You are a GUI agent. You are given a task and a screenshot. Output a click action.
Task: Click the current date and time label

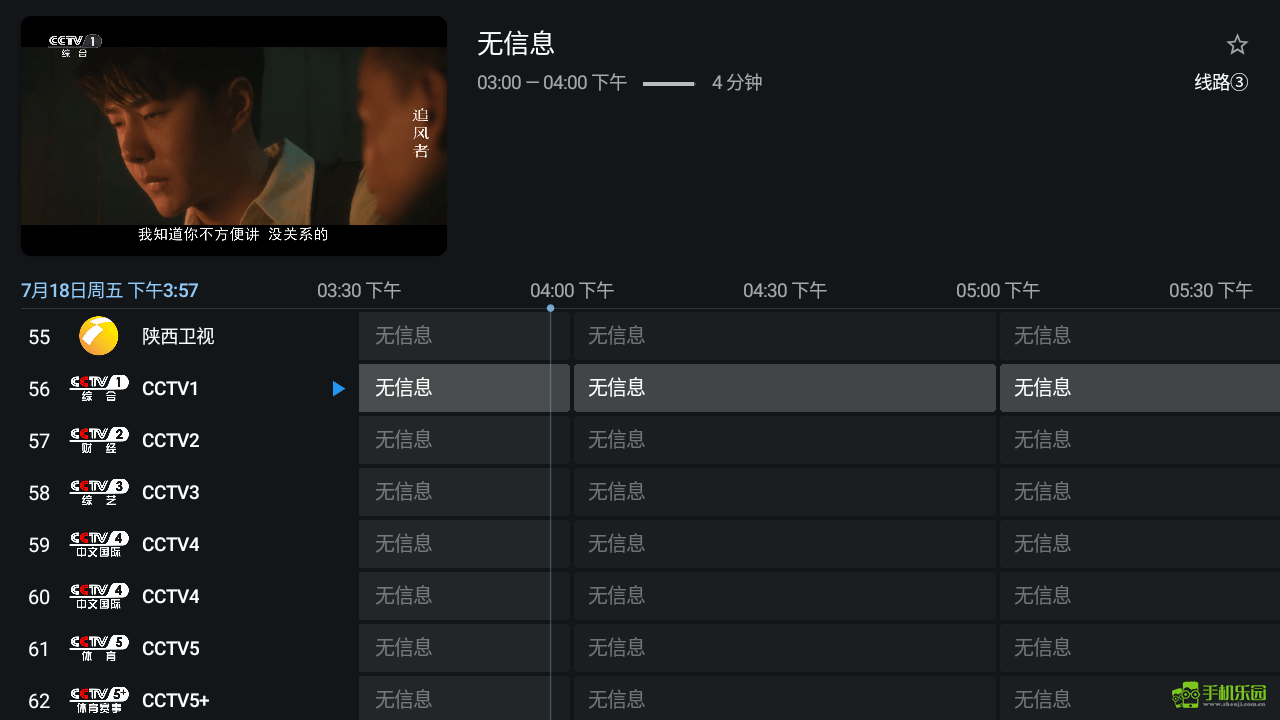coord(110,291)
